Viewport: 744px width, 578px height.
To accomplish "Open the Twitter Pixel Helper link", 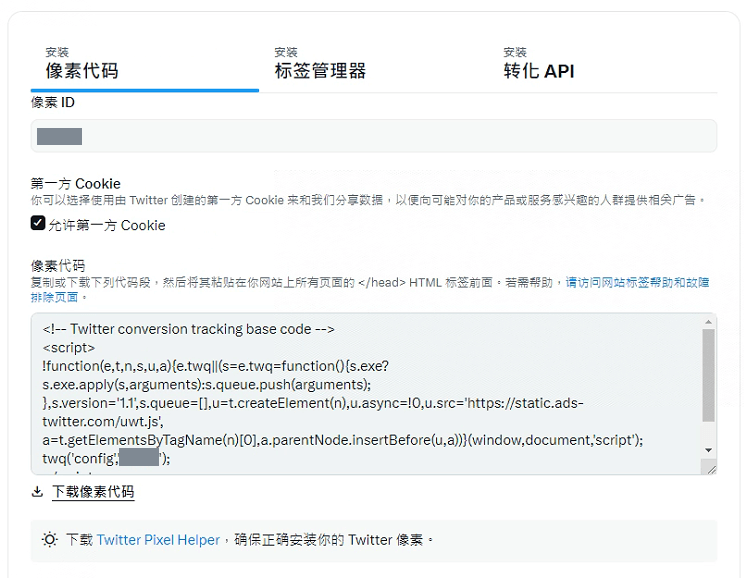I will click(x=158, y=540).
